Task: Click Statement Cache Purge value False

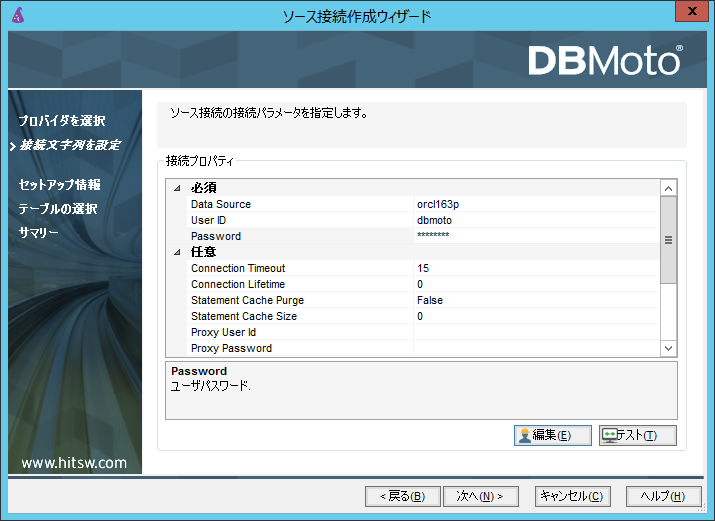Action: [x=537, y=300]
